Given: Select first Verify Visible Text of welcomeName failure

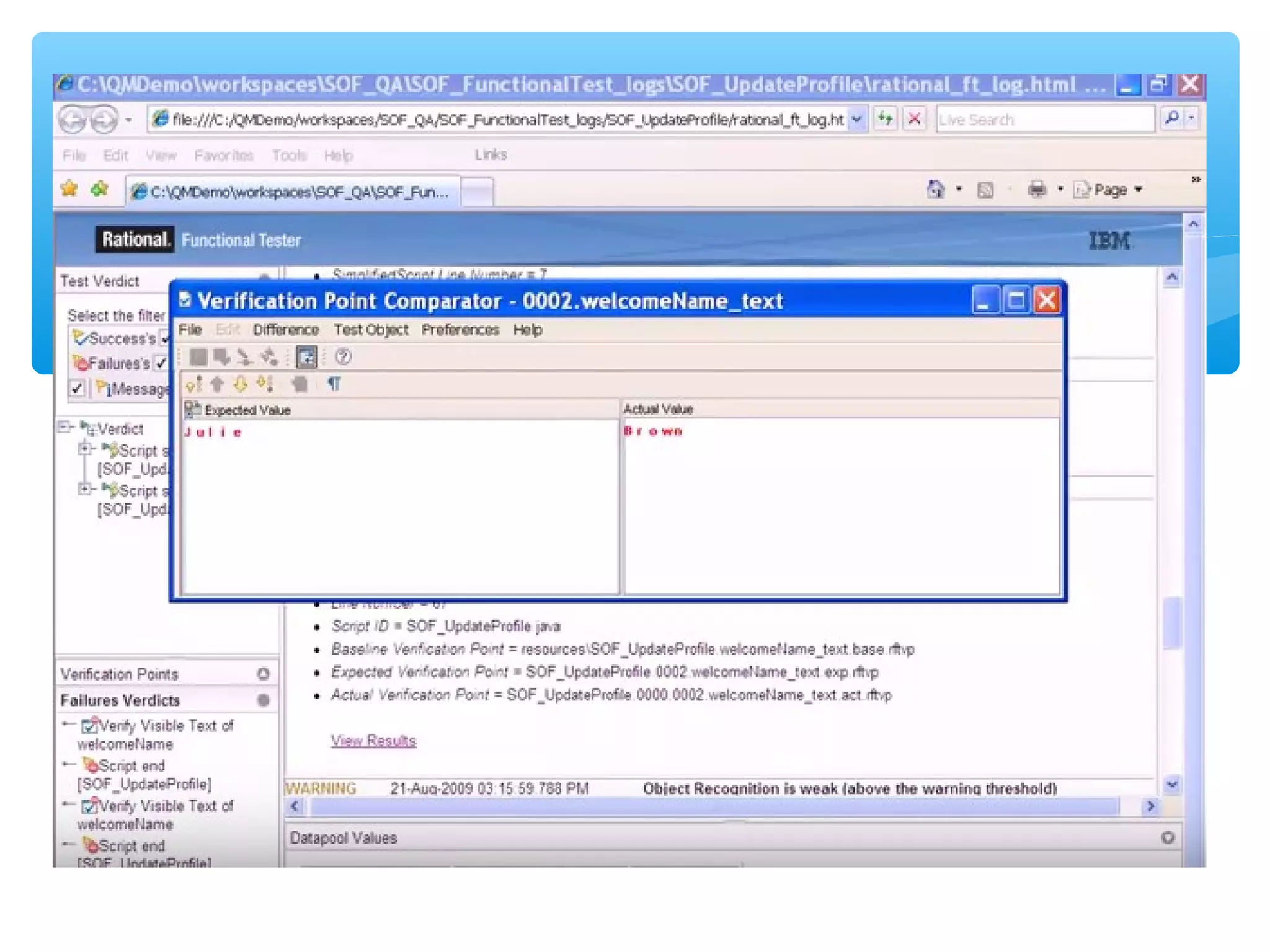Looking at the screenshot, I should (x=166, y=726).
